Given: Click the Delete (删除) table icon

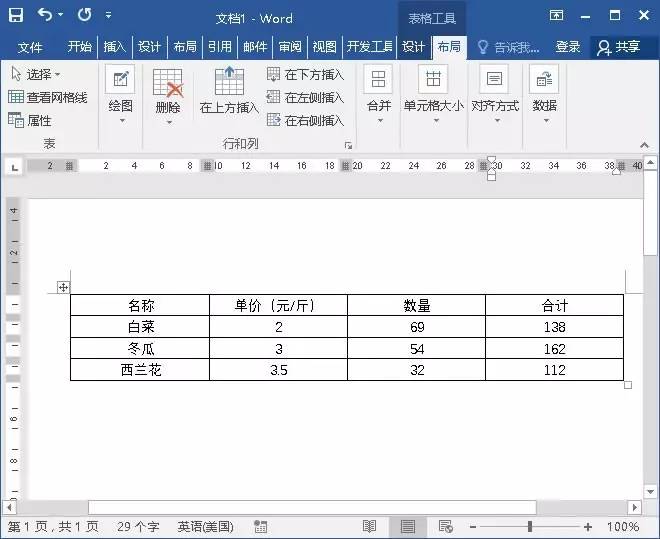Looking at the screenshot, I should click(x=168, y=84).
